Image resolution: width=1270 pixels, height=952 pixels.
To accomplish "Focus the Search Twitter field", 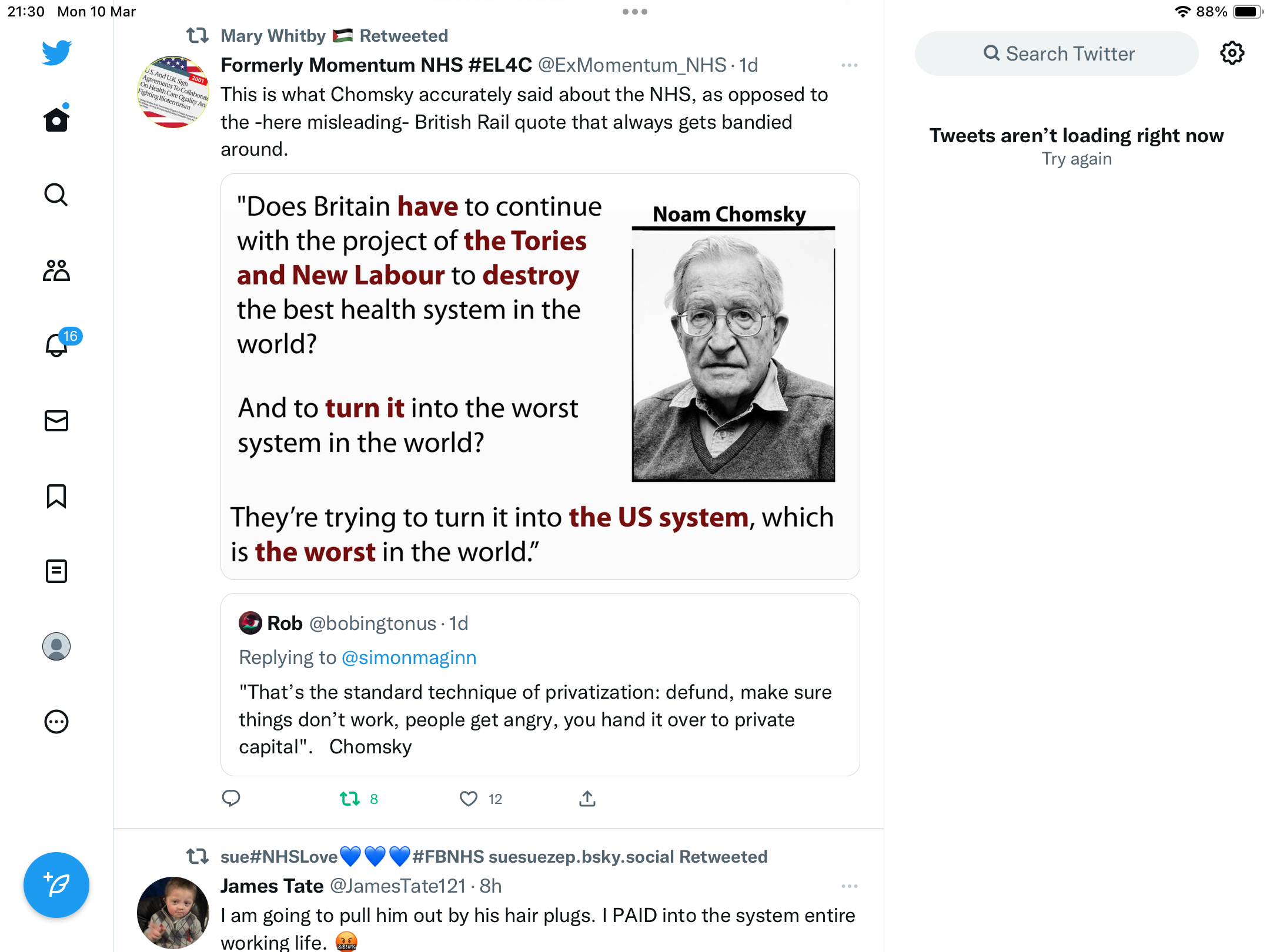I will click(x=1057, y=53).
